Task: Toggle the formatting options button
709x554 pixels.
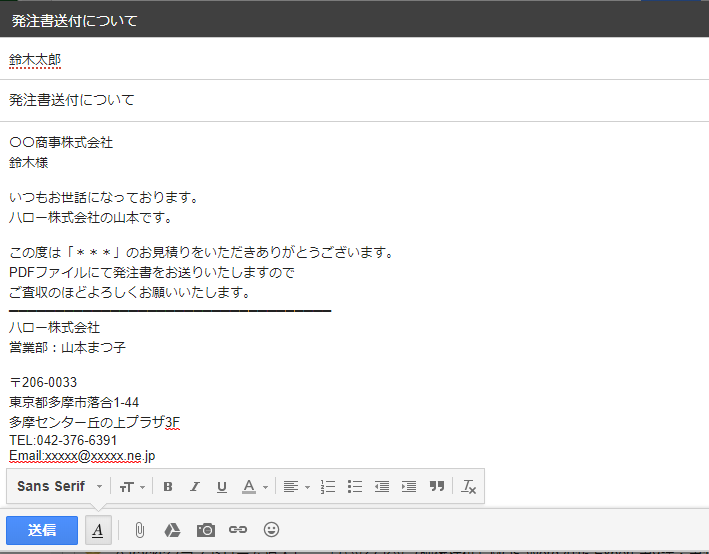Action: click(97, 530)
